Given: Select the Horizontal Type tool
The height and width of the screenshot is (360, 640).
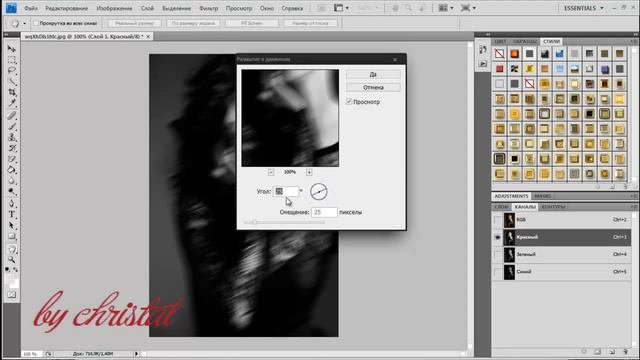Looking at the screenshot, I should point(12,214).
